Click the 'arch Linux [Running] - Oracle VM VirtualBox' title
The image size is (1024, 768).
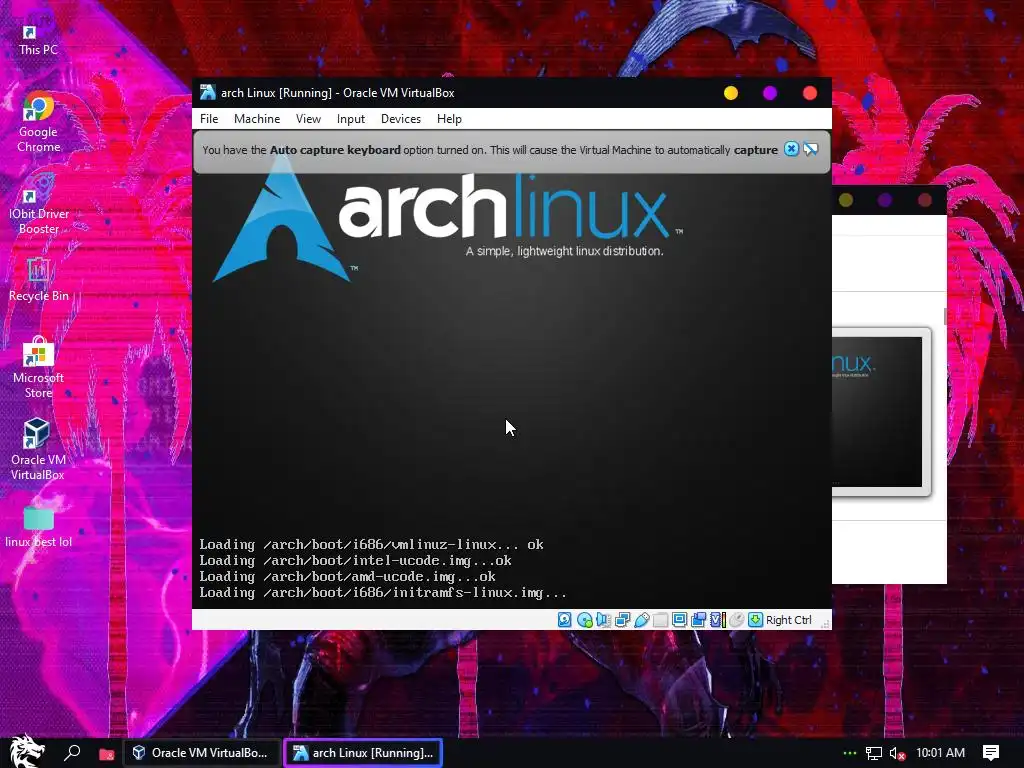(x=337, y=93)
